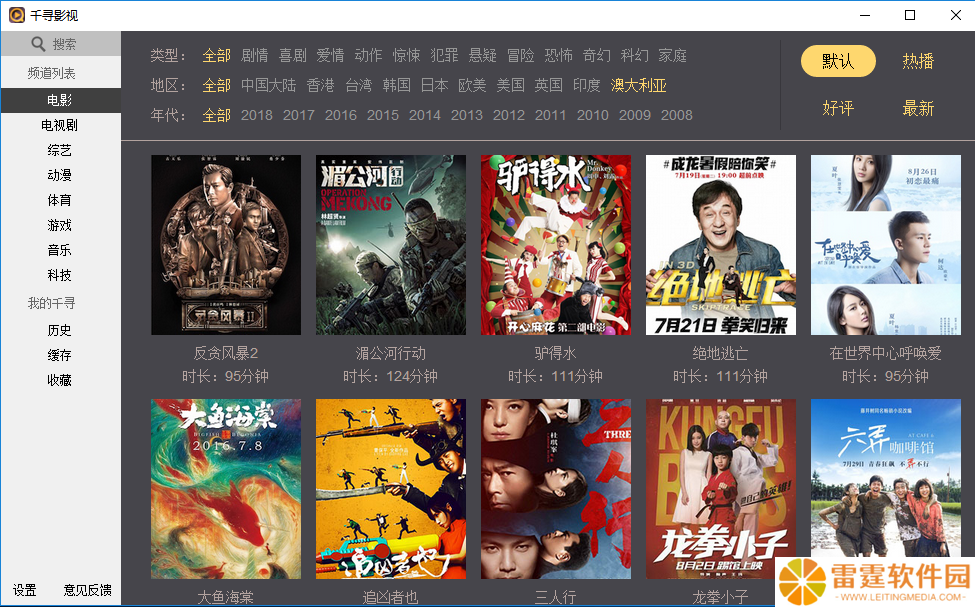The height and width of the screenshot is (607, 975).
Task: Open the 大鱼海棠 movie poster
Action: click(226, 489)
